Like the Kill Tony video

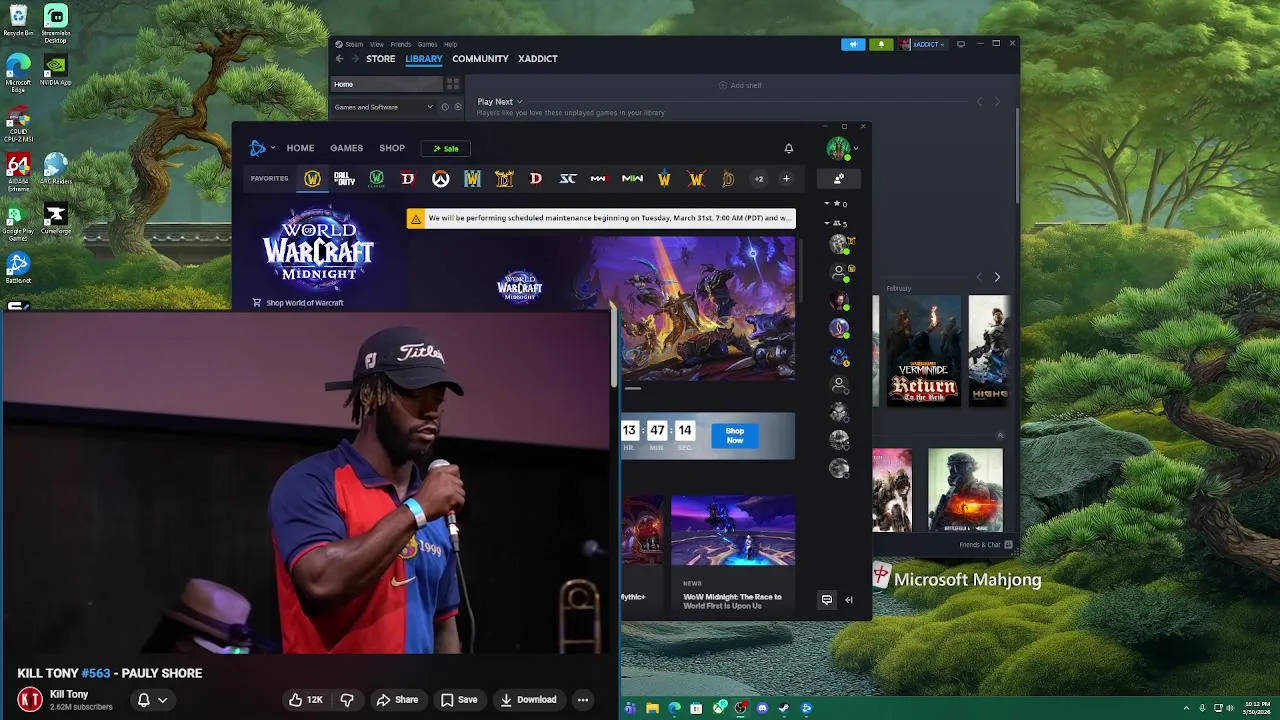306,700
